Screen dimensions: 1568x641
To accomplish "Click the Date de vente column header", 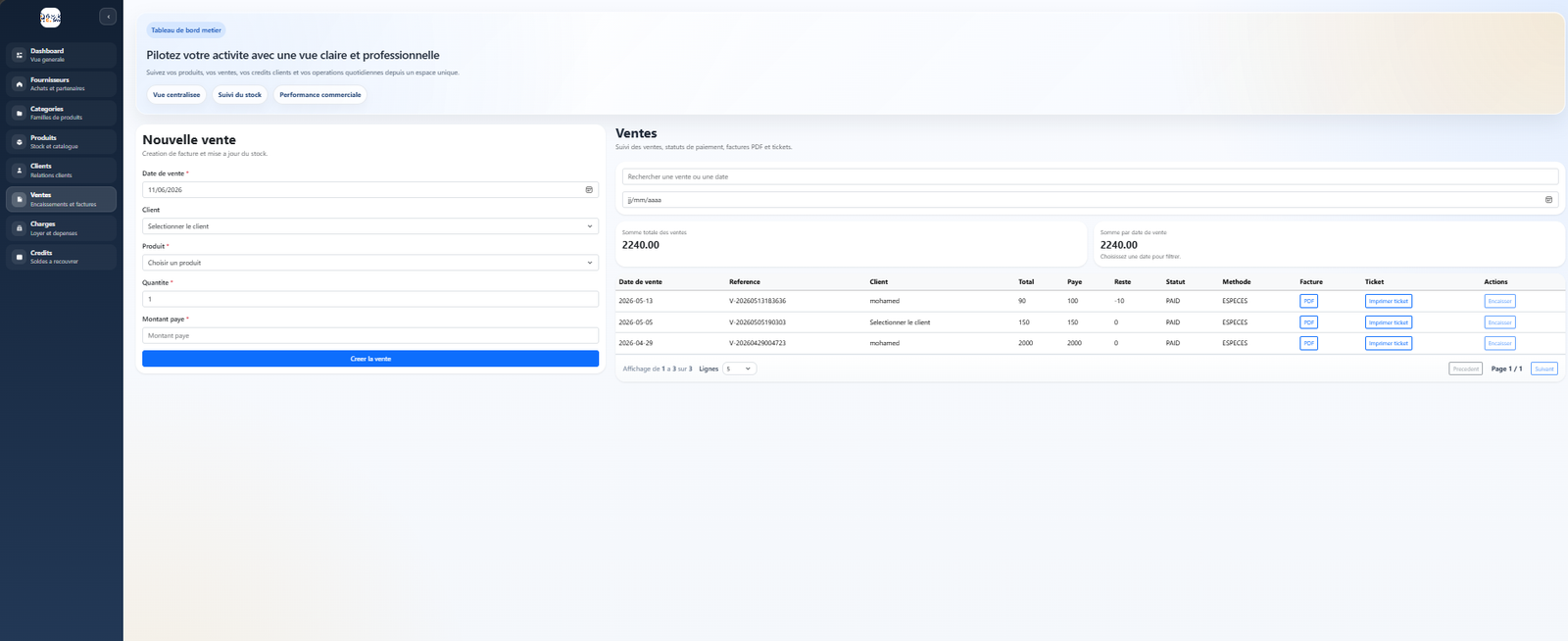I will [x=640, y=281].
